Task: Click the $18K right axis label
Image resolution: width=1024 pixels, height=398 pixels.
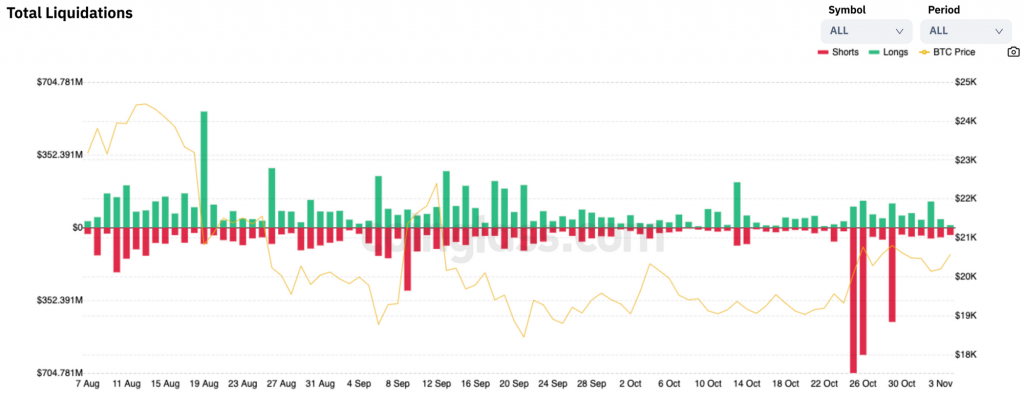Action: (x=966, y=355)
